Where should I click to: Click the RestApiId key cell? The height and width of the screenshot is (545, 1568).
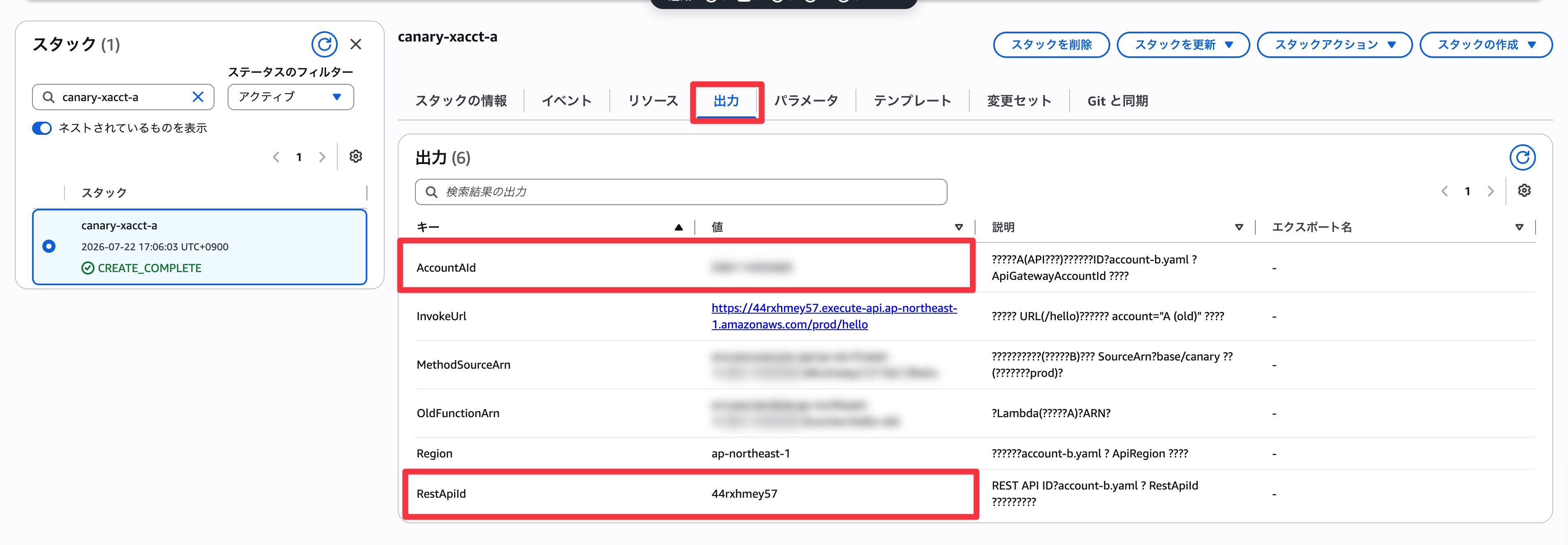coord(441,494)
